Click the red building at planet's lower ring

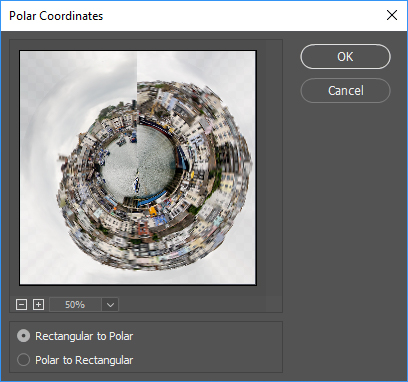(x=143, y=229)
